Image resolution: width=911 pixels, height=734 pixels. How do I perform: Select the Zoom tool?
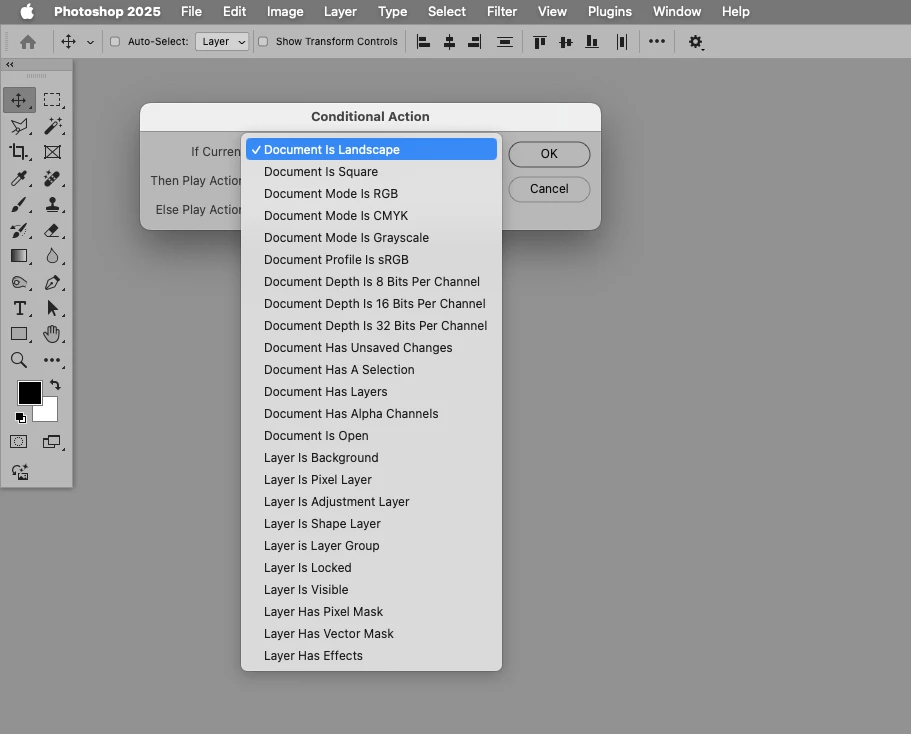click(19, 360)
